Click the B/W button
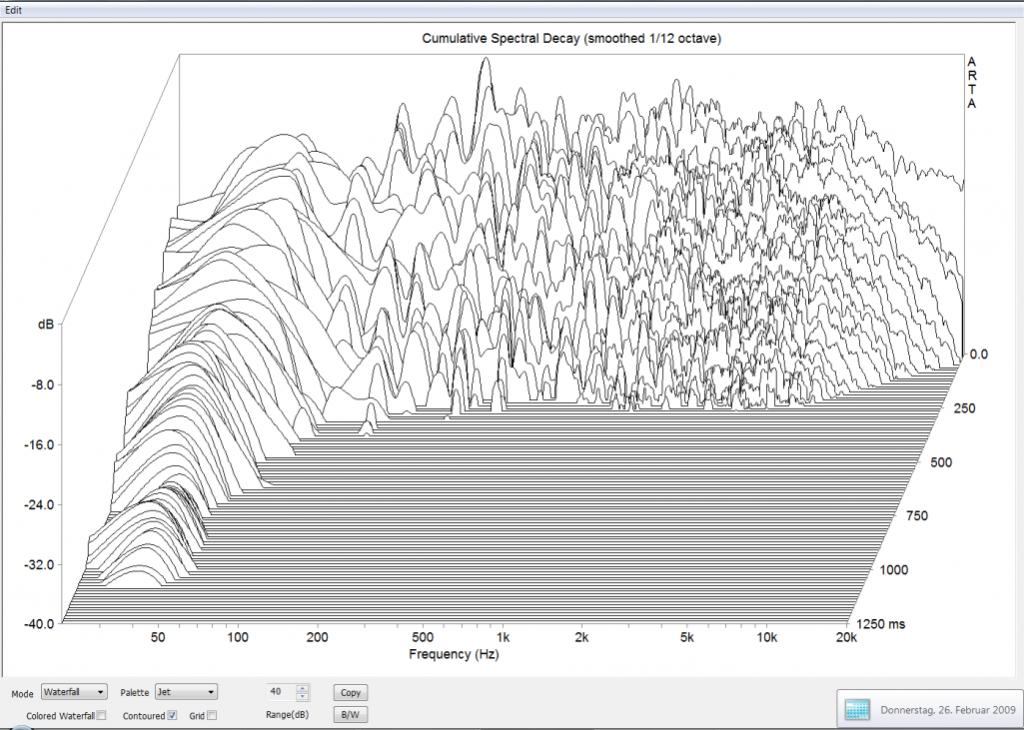The width and height of the screenshot is (1028, 730). [350, 714]
